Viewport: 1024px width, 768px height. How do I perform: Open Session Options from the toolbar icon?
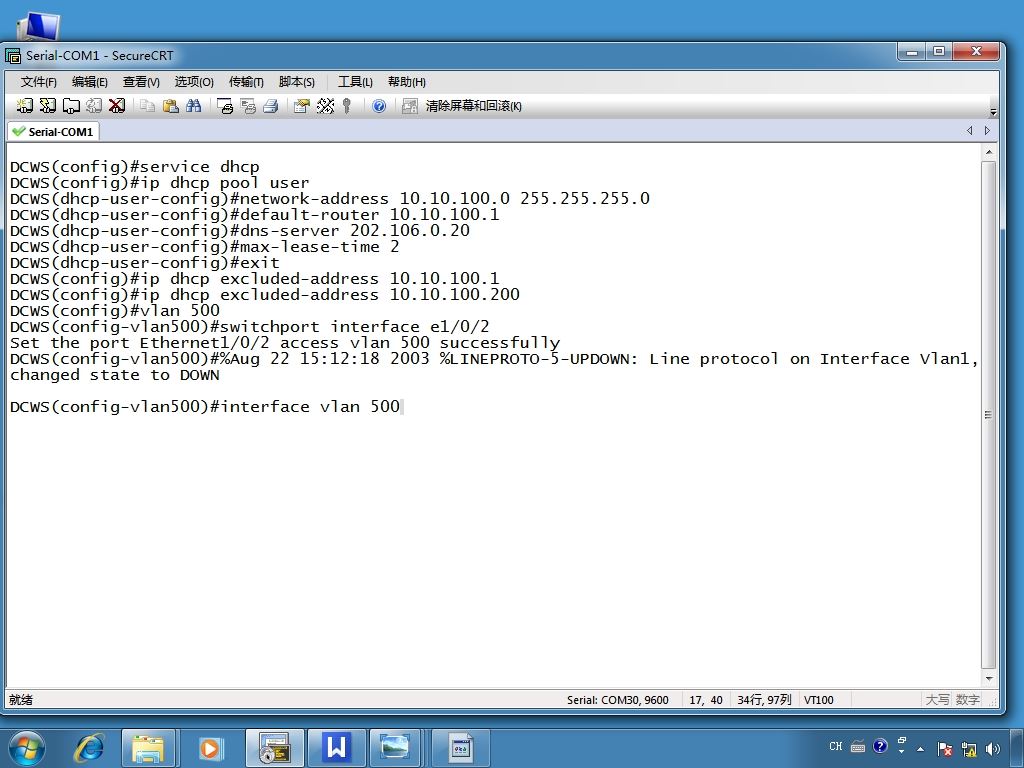pyautogui.click(x=302, y=106)
